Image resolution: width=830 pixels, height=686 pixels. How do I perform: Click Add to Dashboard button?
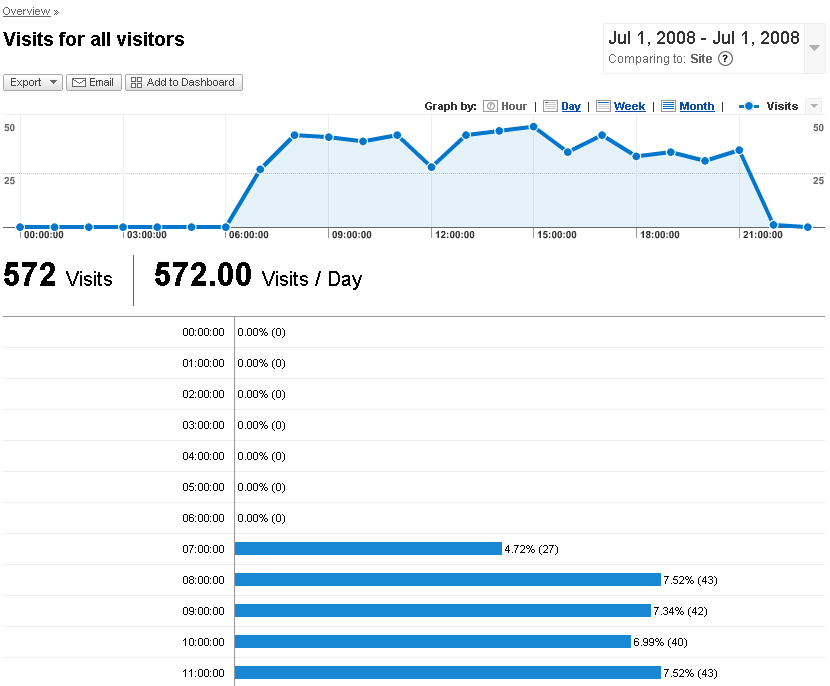[184, 83]
